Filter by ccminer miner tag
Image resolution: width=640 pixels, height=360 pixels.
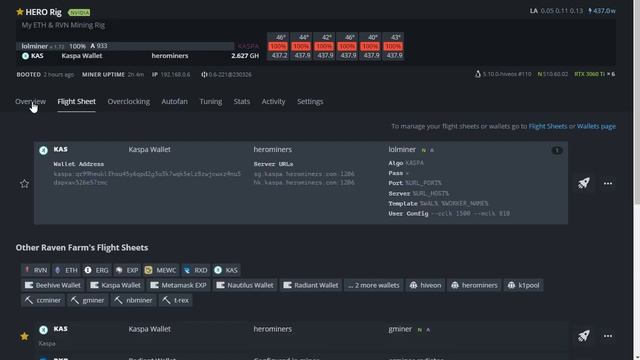[x=43, y=300]
